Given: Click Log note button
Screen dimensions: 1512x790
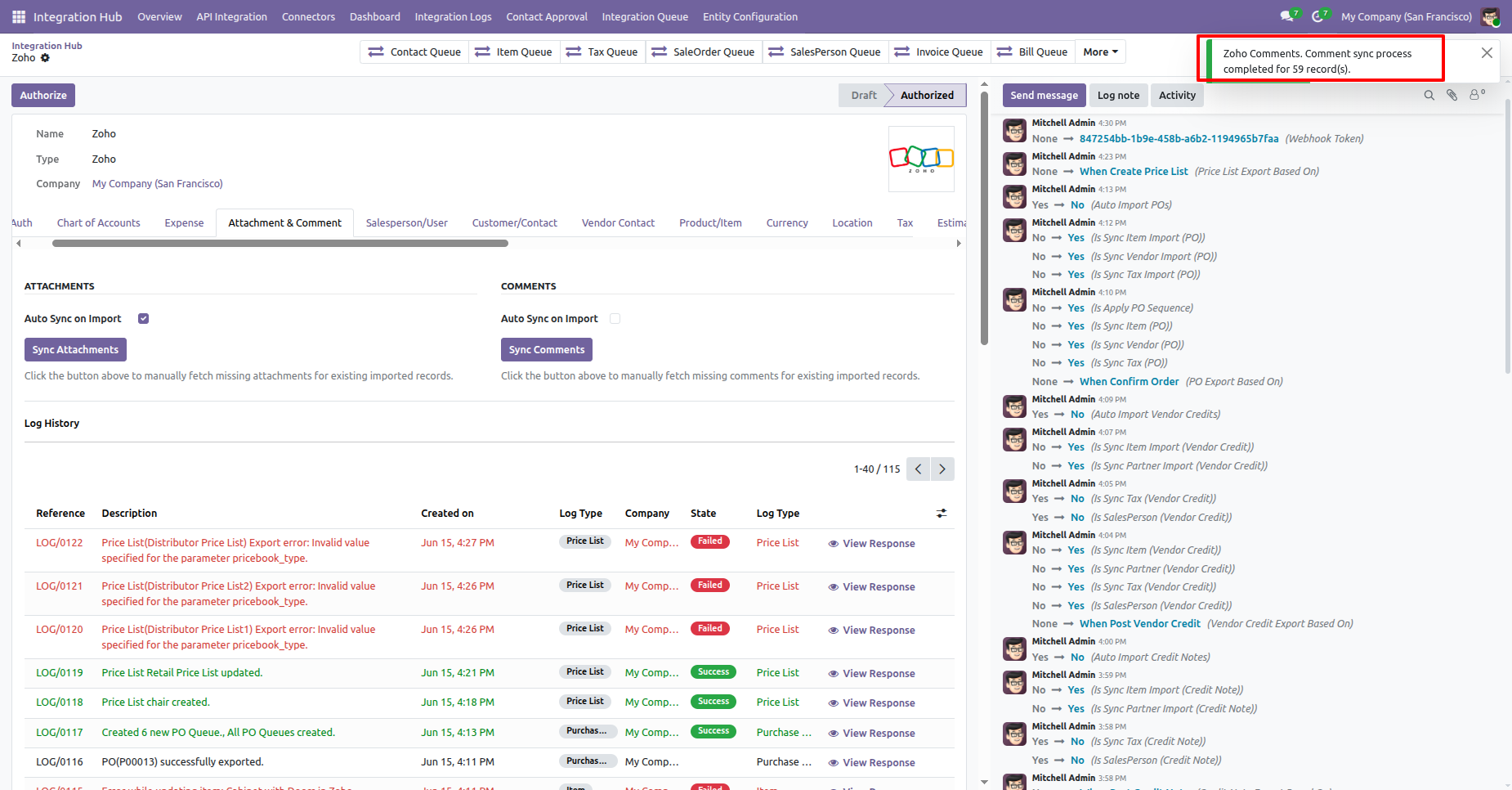Looking at the screenshot, I should coord(1118,95).
